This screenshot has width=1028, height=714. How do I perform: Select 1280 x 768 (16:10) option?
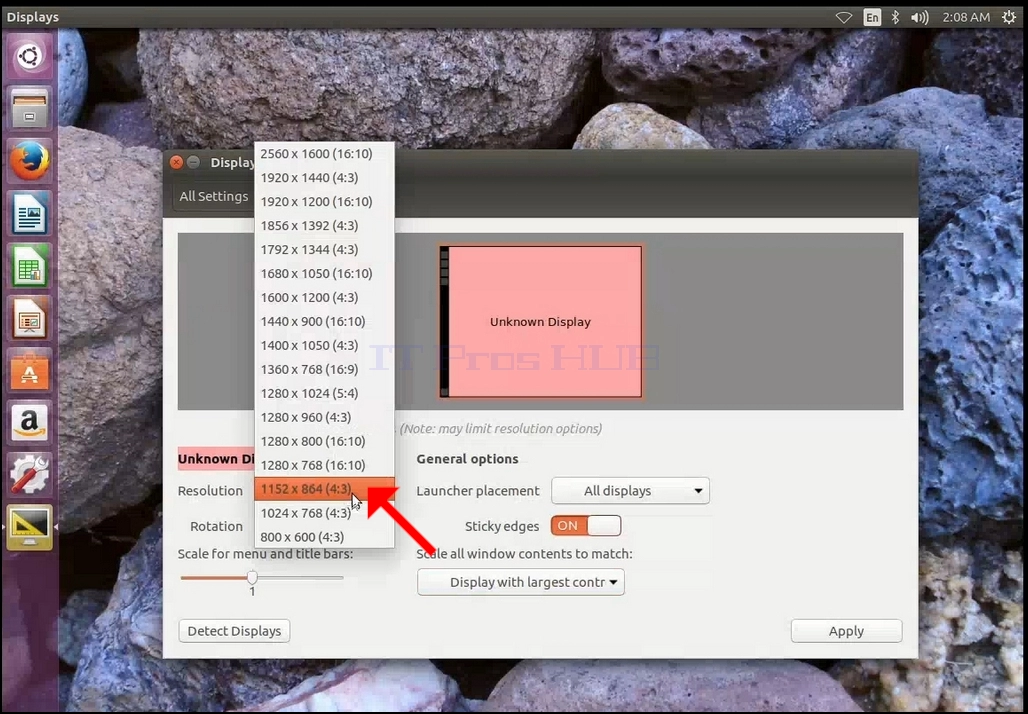point(325,465)
